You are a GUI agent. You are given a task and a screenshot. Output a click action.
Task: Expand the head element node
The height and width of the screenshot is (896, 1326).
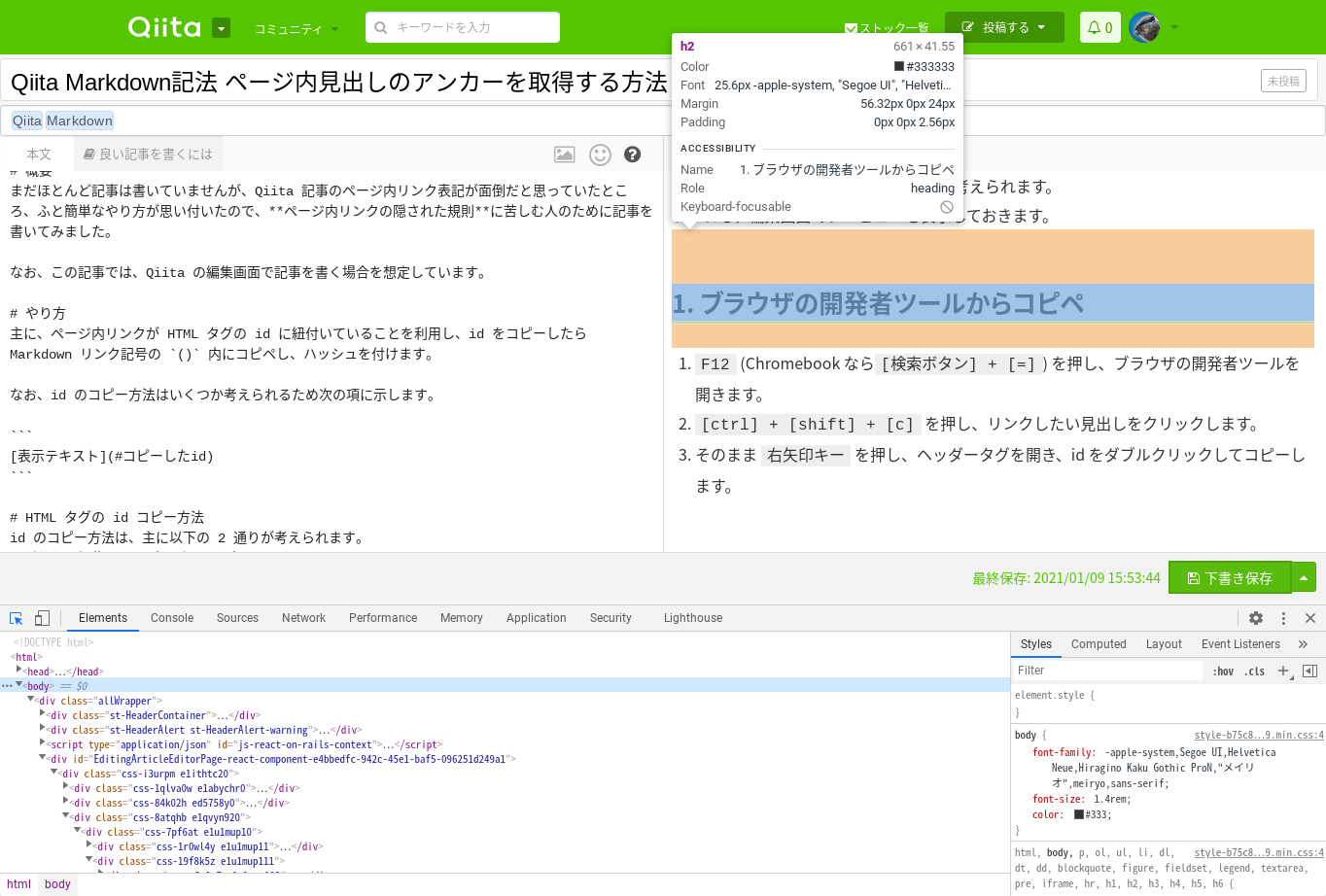click(x=19, y=671)
